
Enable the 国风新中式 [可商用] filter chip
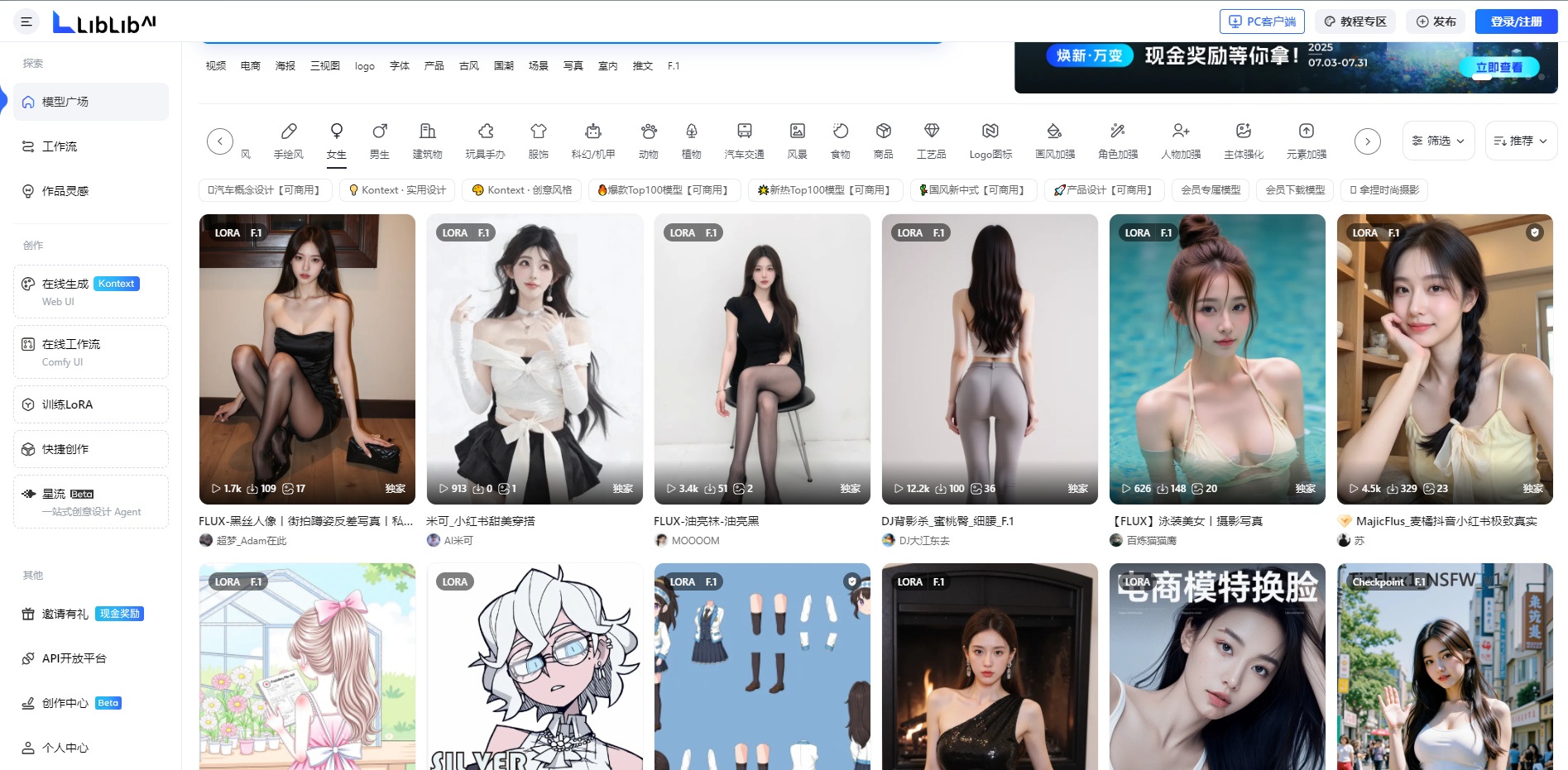pos(973,190)
